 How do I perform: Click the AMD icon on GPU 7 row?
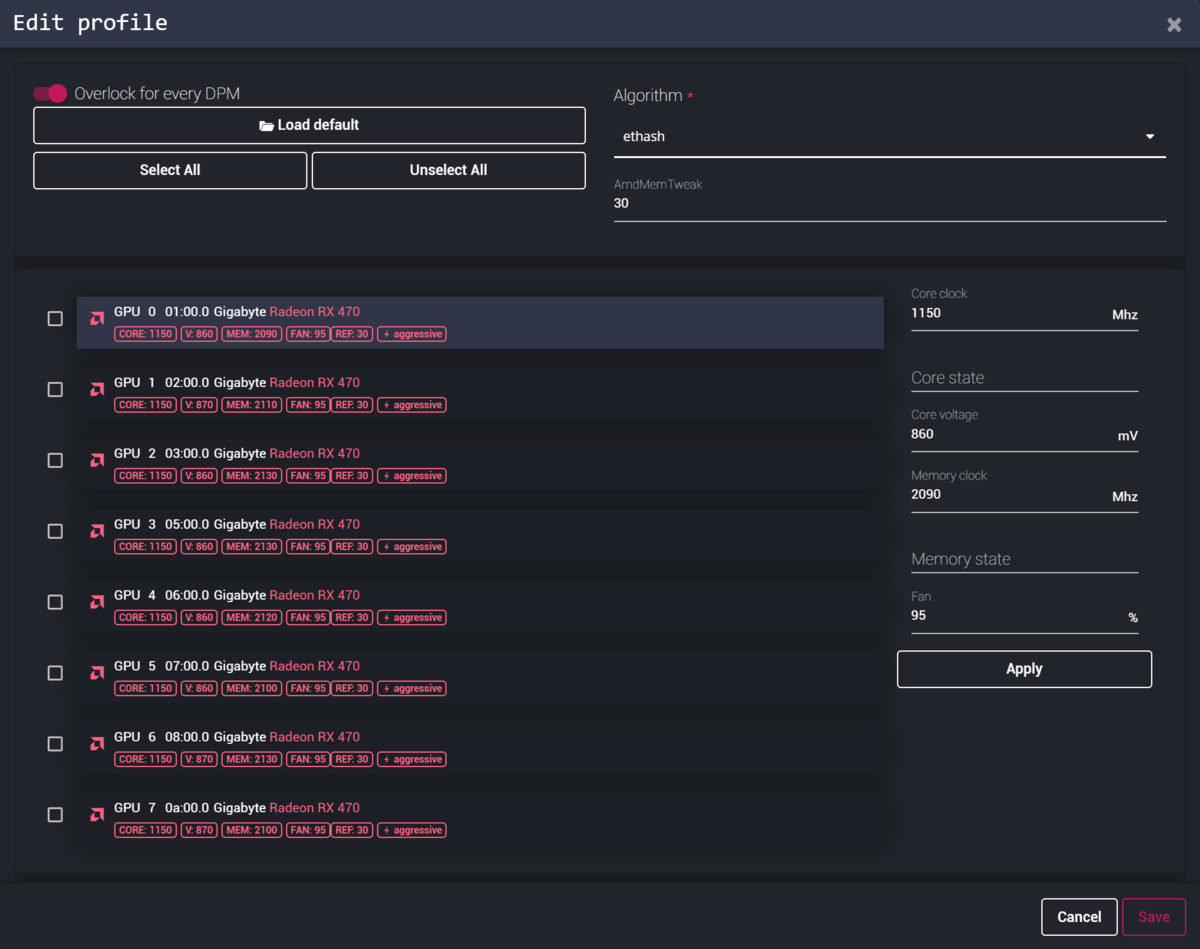(x=97, y=816)
